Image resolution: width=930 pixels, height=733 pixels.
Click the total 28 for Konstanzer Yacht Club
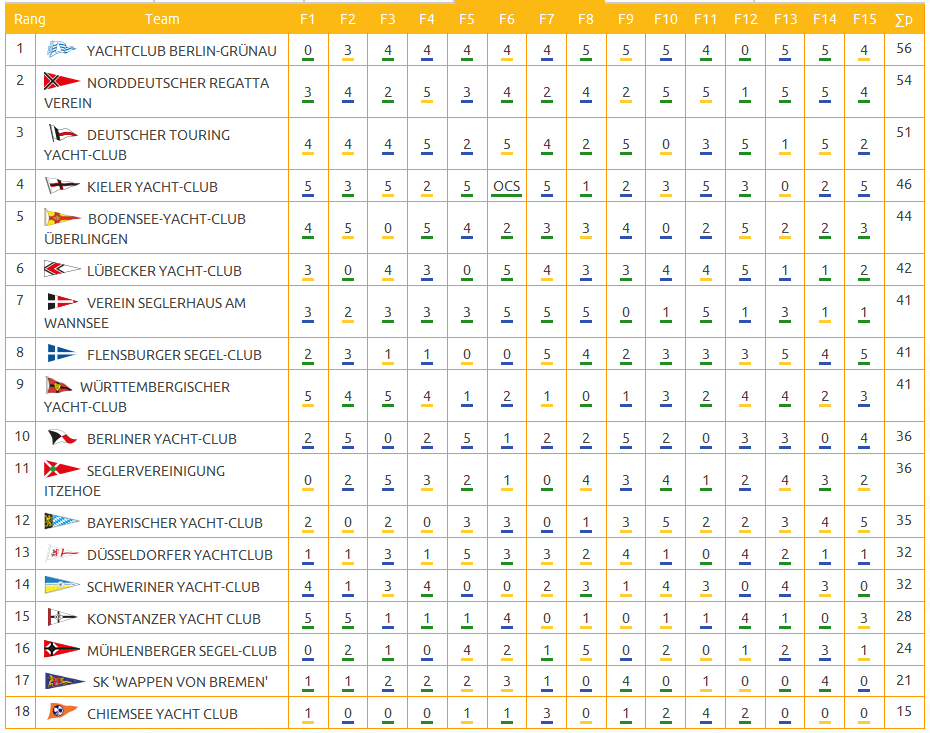pyautogui.click(x=904, y=616)
